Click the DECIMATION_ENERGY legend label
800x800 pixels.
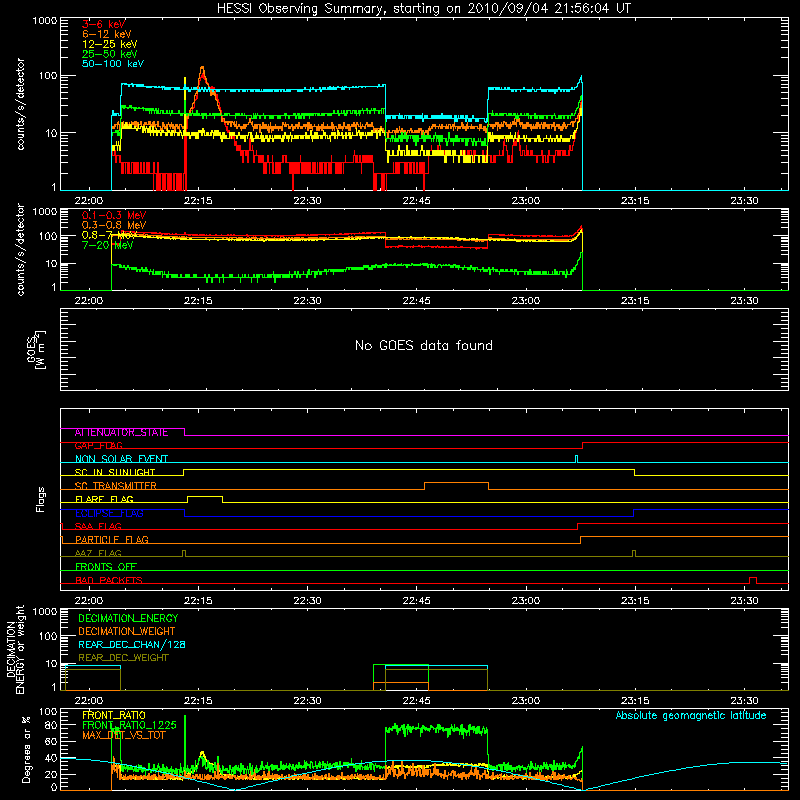pos(128,618)
